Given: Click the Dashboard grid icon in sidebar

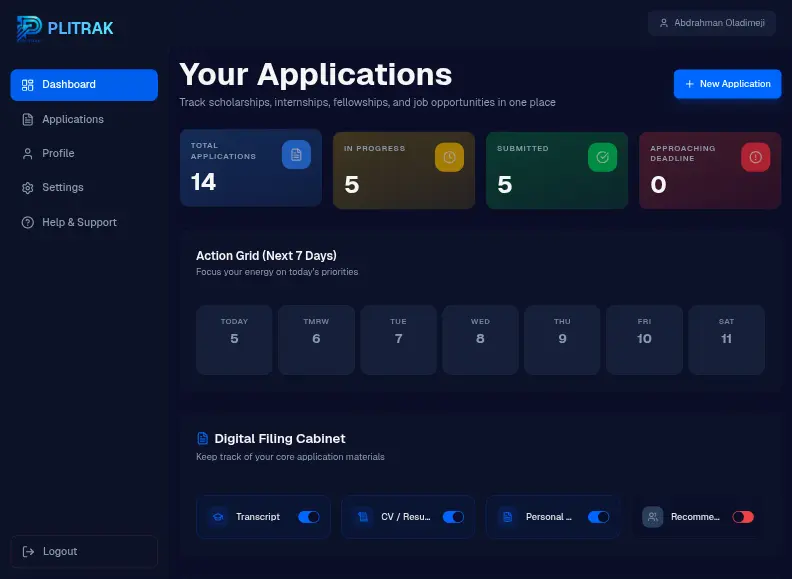Looking at the screenshot, I should click(28, 85).
